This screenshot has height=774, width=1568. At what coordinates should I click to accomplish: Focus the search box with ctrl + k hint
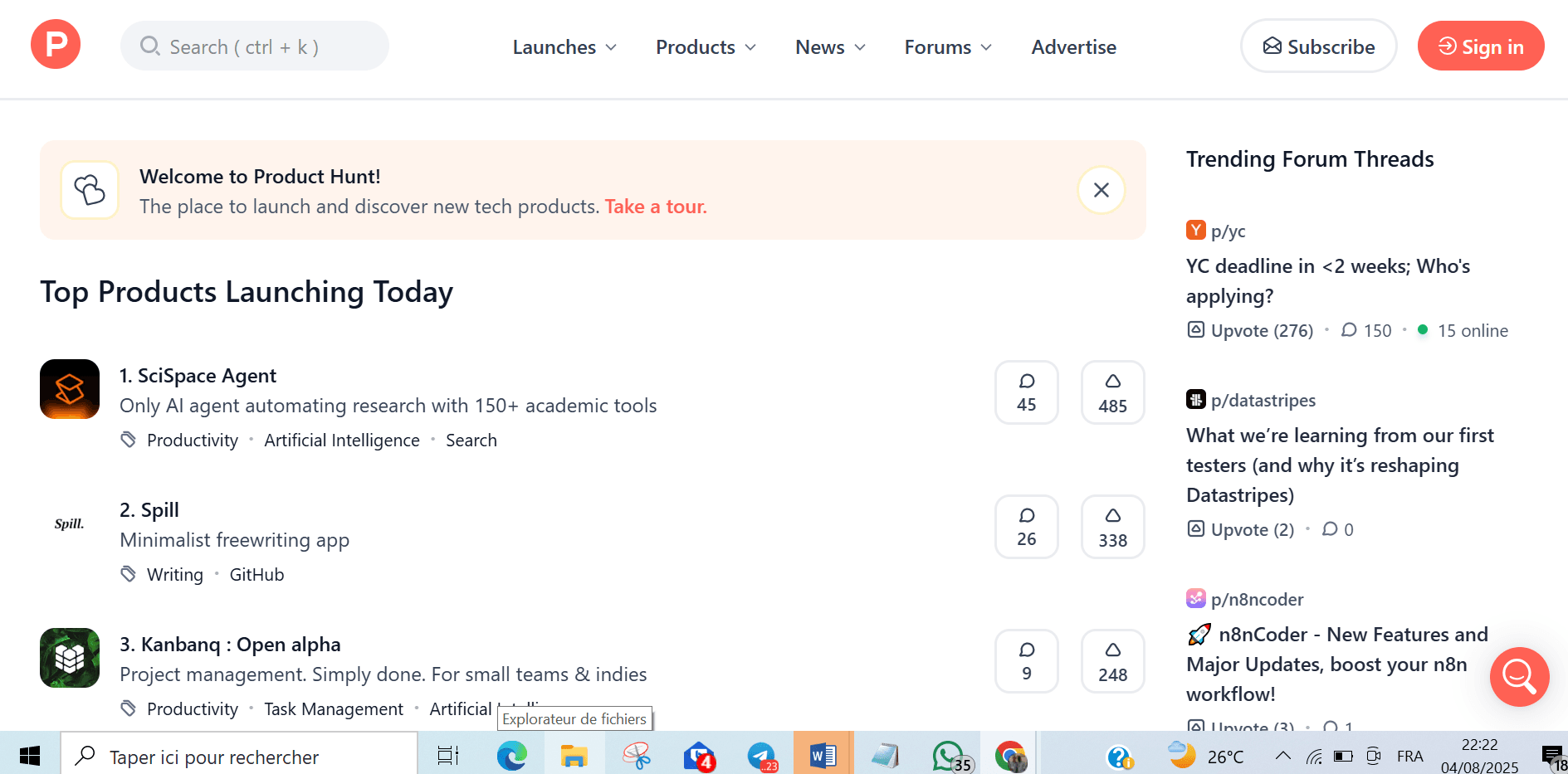[x=255, y=46]
